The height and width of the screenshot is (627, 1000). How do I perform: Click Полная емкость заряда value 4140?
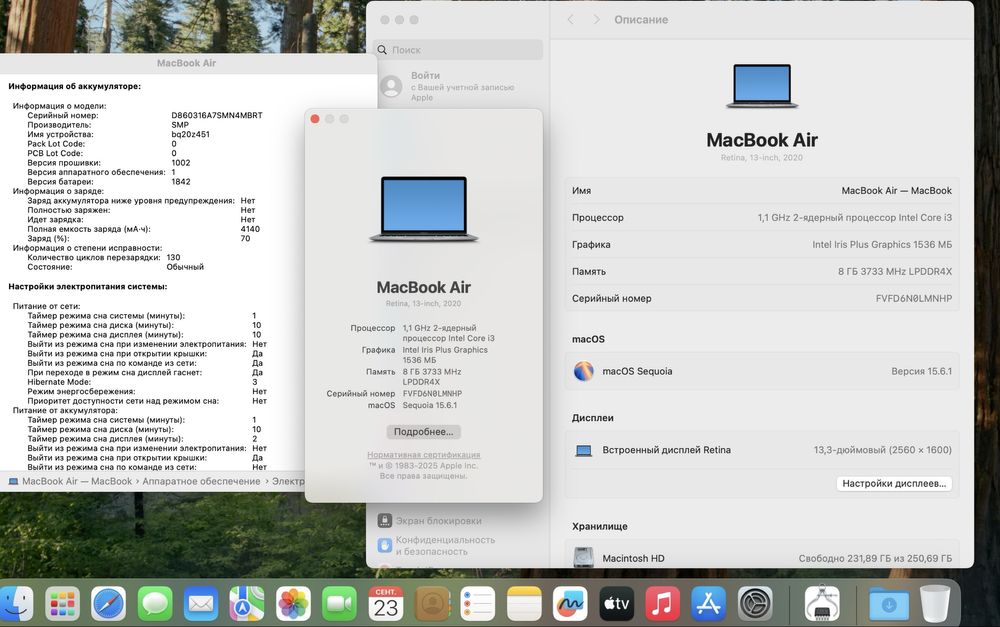[x=250, y=229]
